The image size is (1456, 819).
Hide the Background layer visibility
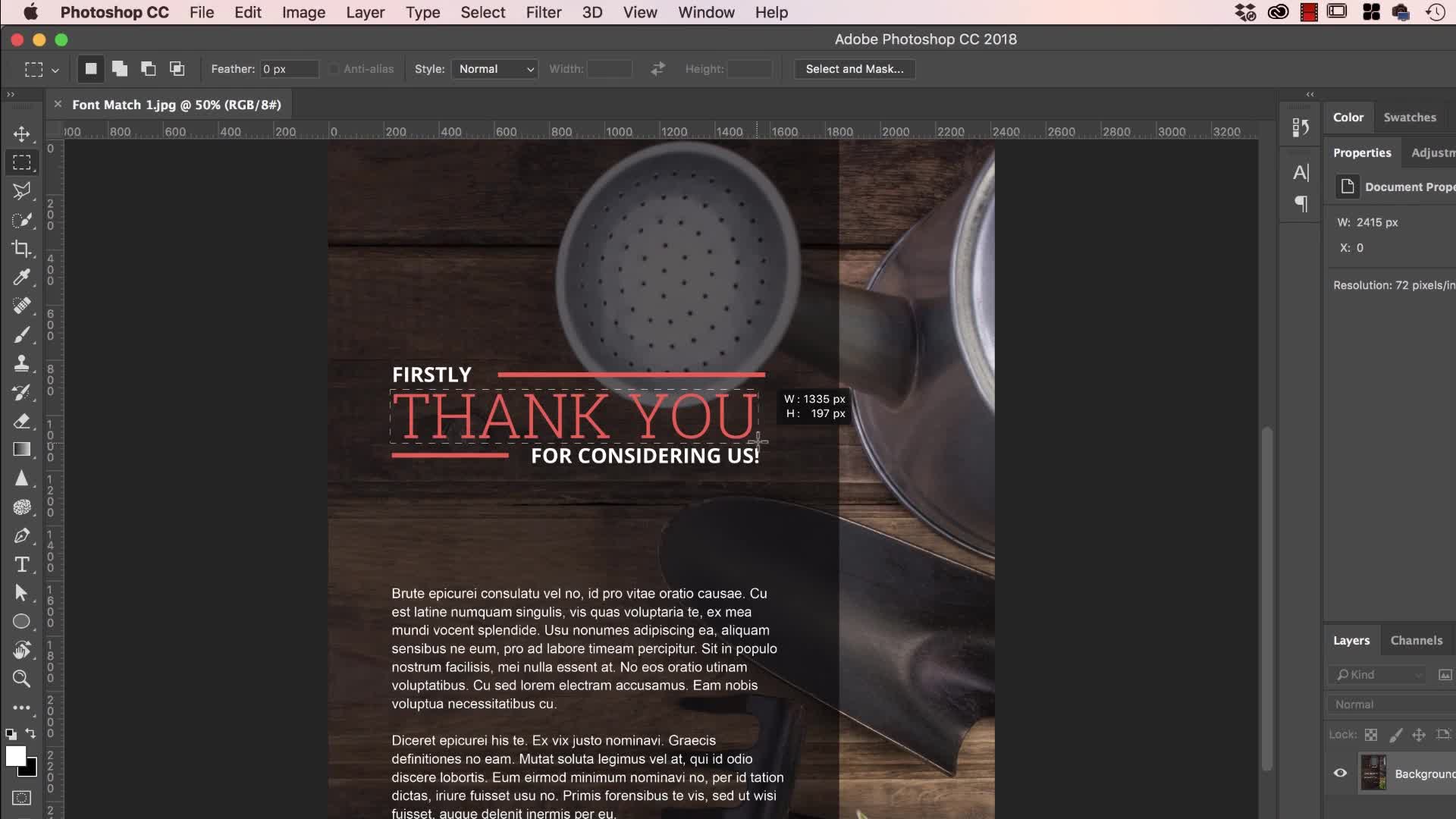point(1340,773)
